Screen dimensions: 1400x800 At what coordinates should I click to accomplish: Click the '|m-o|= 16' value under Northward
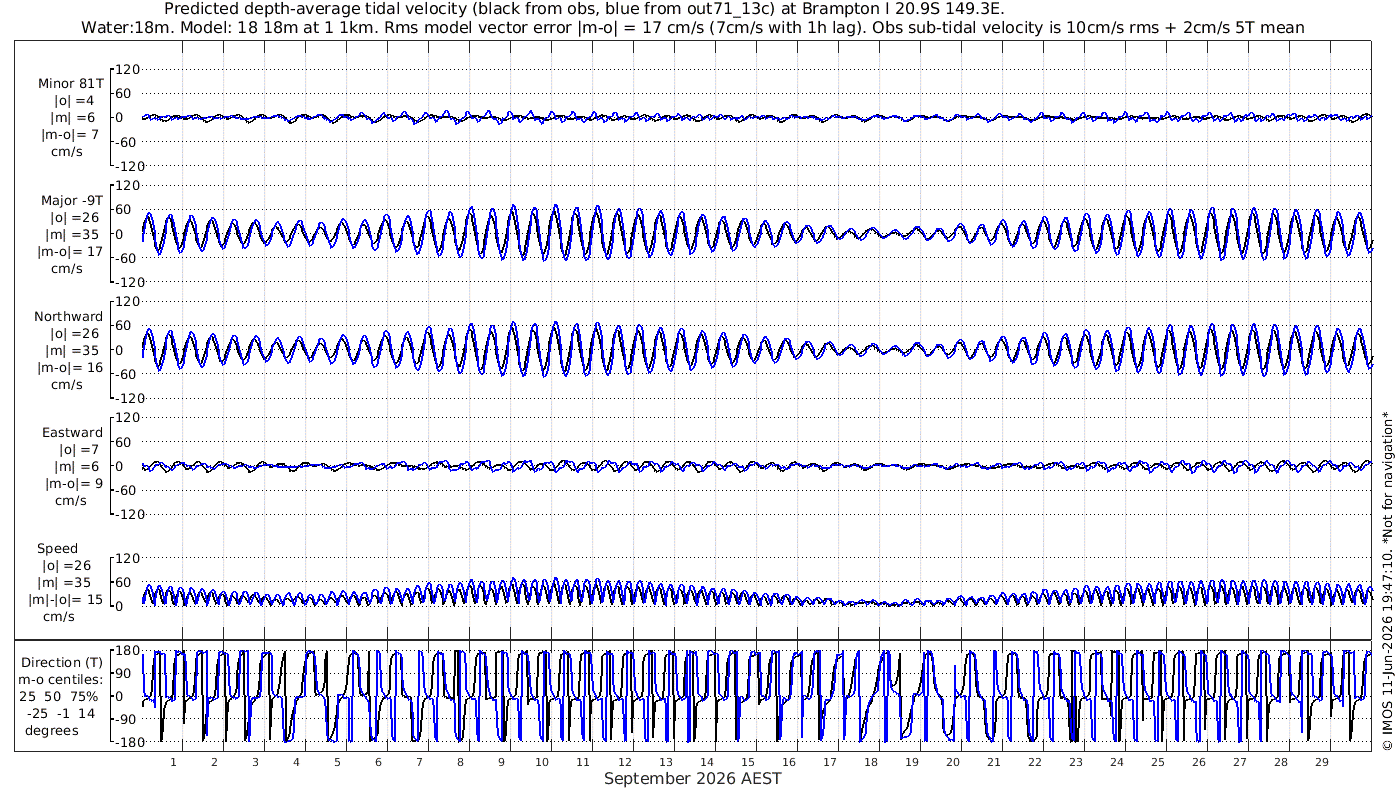click(70, 367)
